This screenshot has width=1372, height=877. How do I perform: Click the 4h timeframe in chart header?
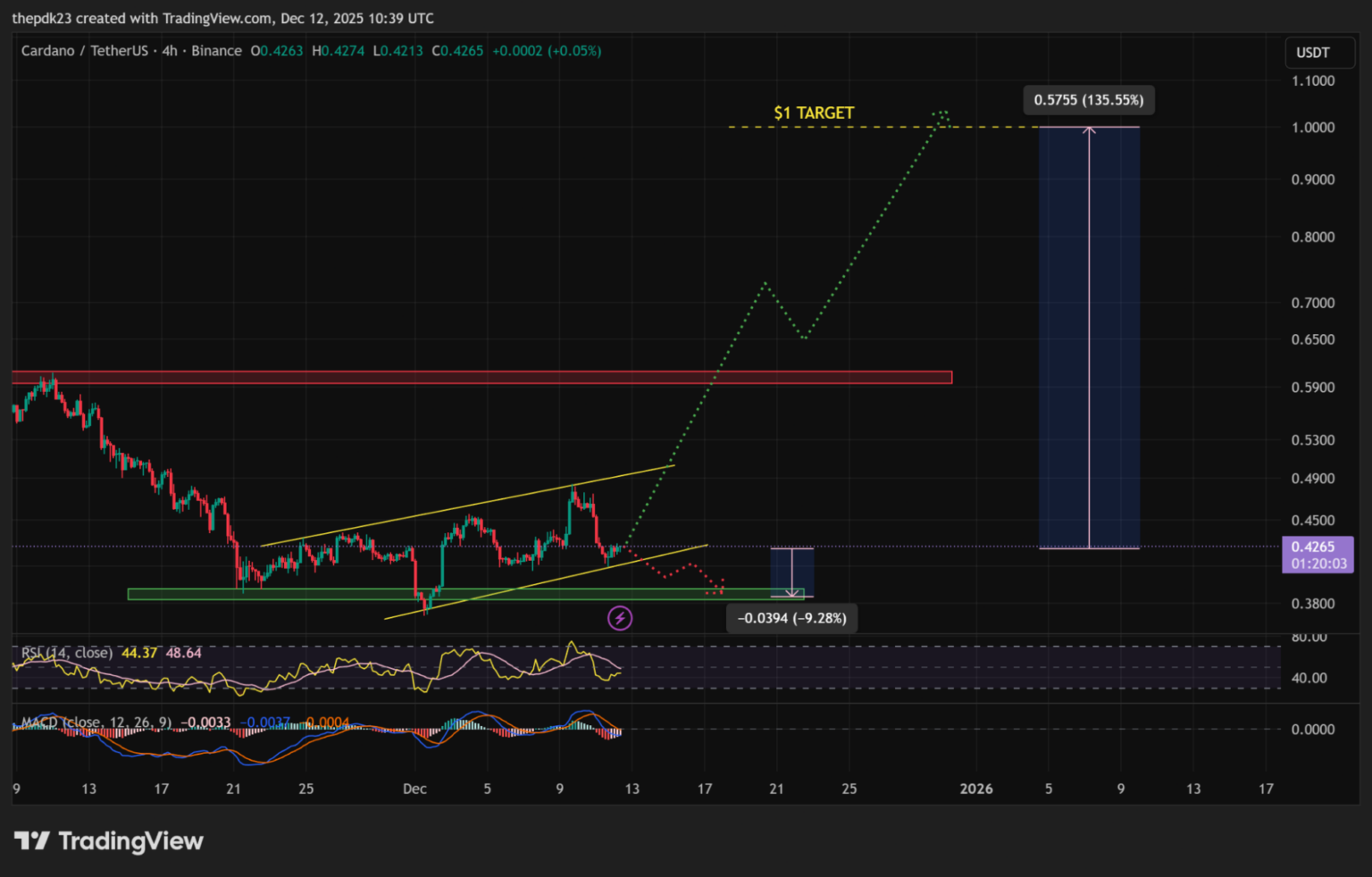[170, 51]
